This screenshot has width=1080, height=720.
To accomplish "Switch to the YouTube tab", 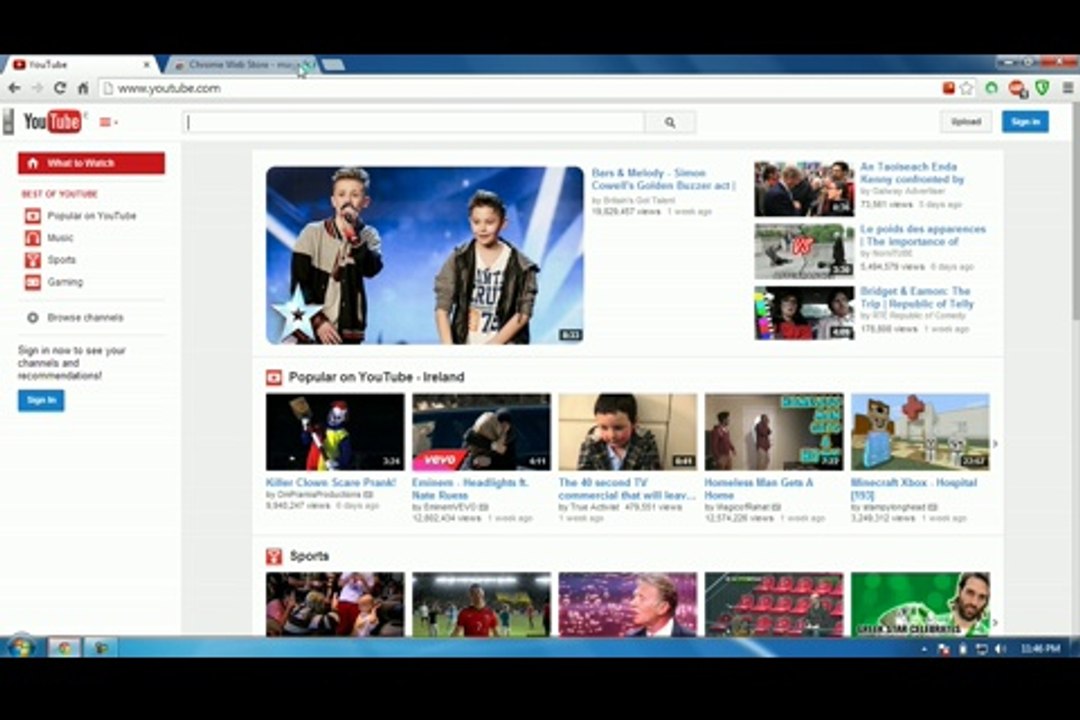I will (79, 65).
